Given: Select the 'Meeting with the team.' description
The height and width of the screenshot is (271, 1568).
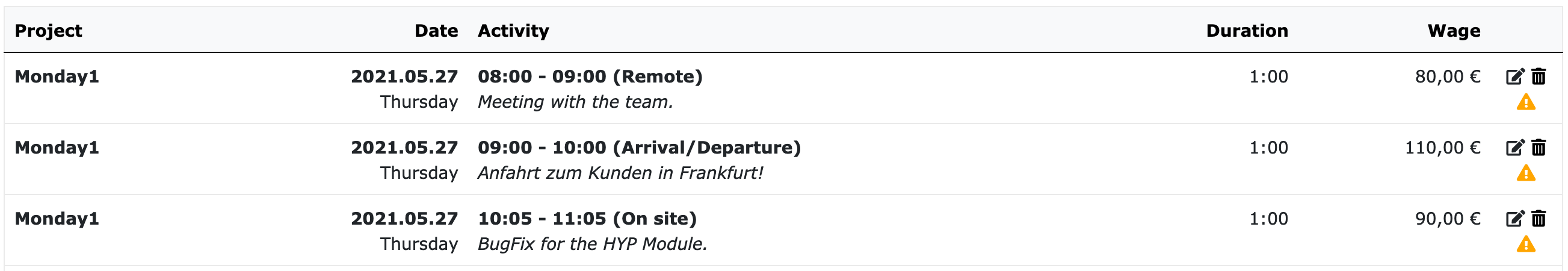Looking at the screenshot, I should (575, 102).
